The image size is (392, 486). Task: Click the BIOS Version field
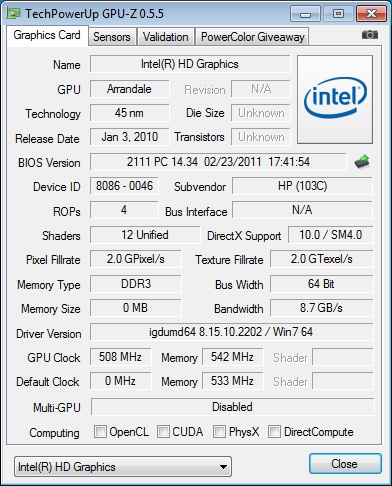(x=218, y=162)
